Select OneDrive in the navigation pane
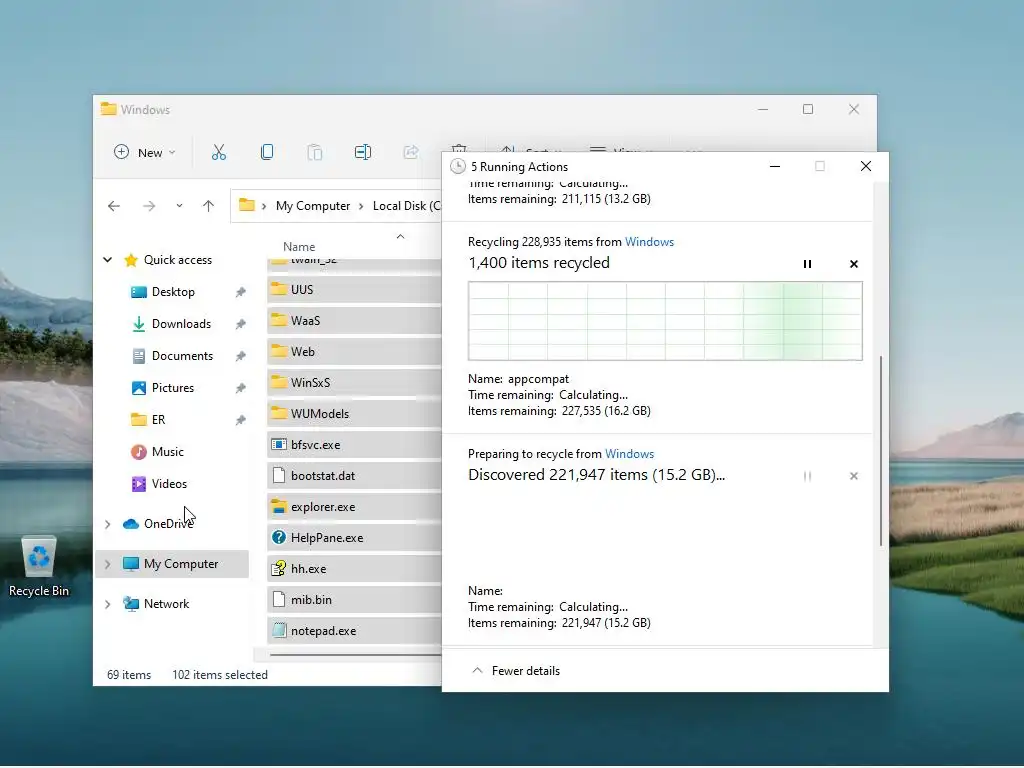This screenshot has height=768, width=1024. (168, 524)
